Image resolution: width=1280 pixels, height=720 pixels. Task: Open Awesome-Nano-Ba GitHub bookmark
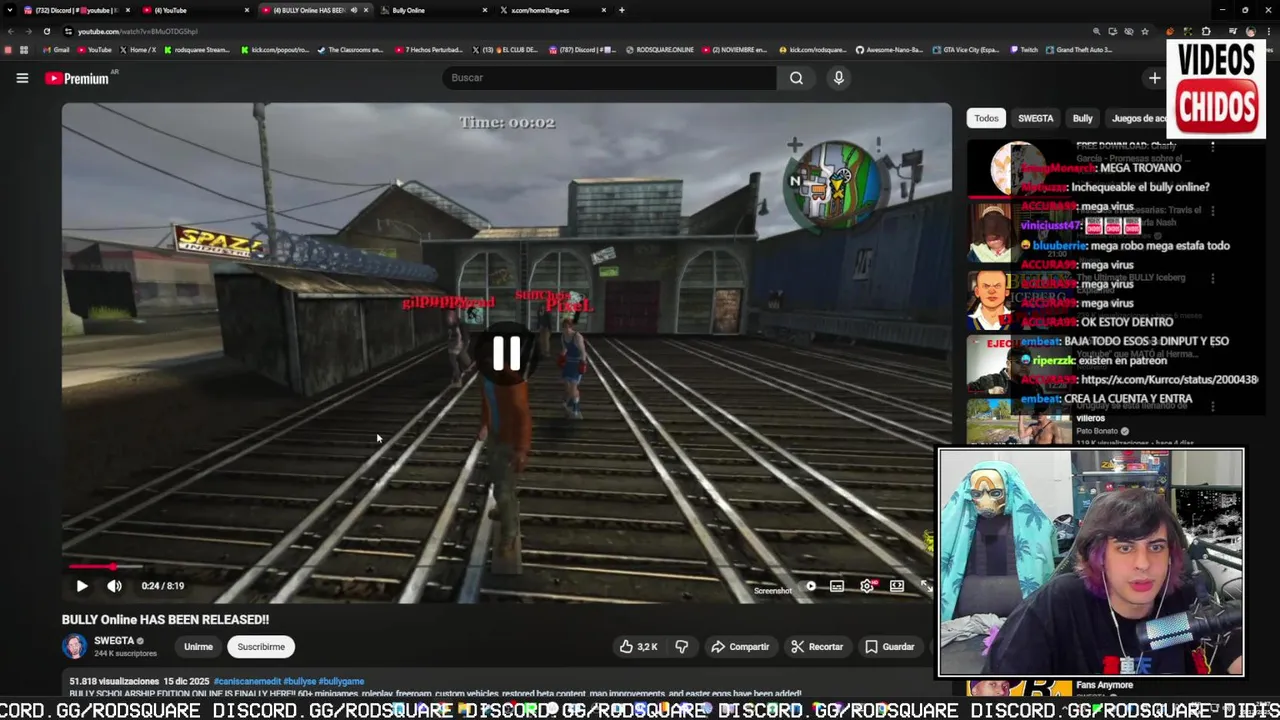coord(888,50)
